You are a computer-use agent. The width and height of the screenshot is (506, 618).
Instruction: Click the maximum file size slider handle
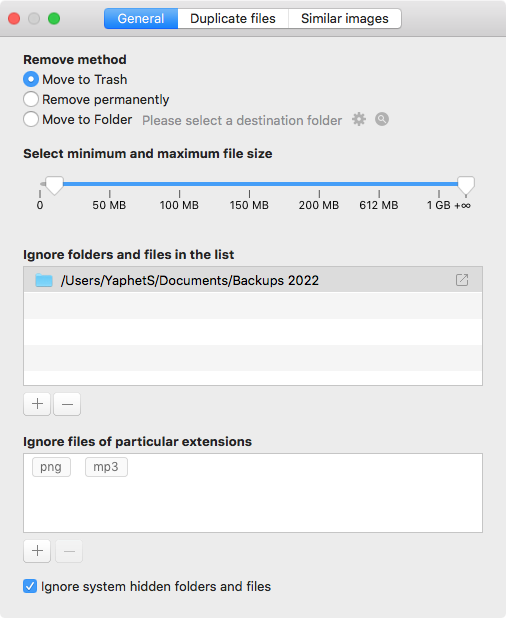coord(466,185)
